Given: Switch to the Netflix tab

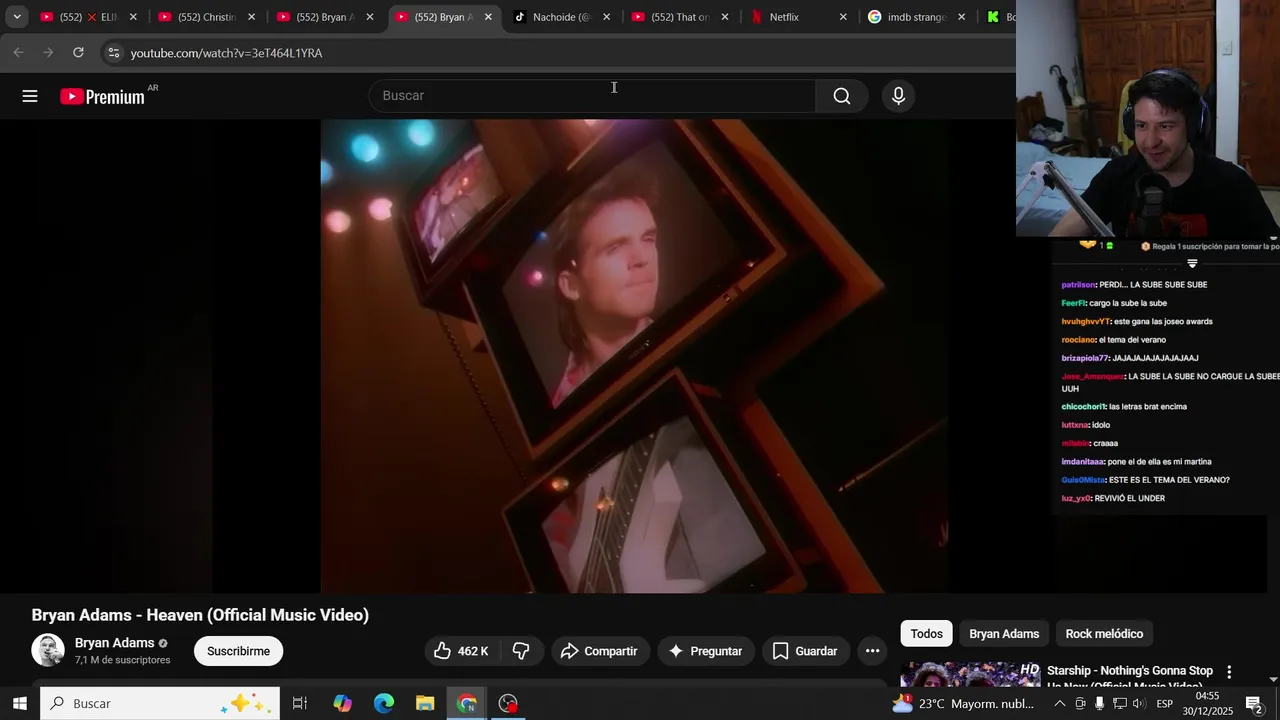Looking at the screenshot, I should (798, 17).
